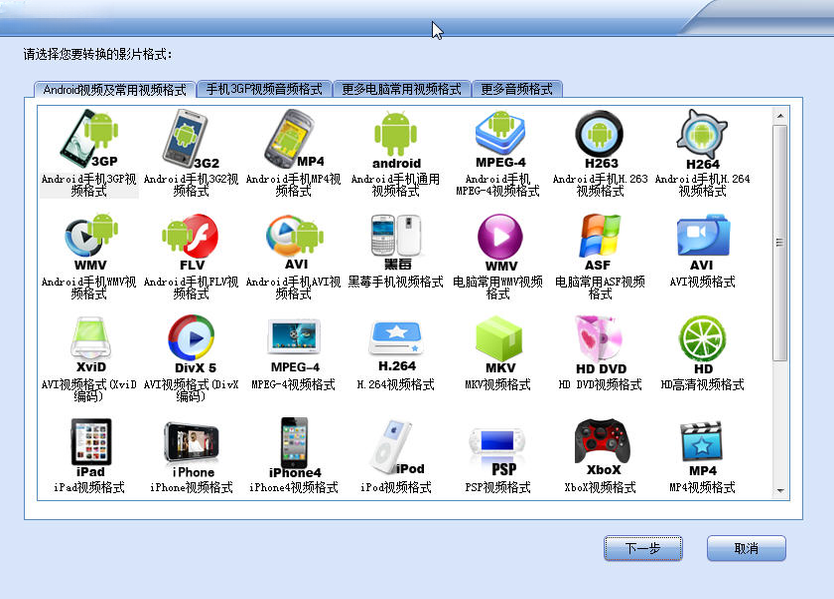Pick the HD lime slice format icon
Screen dimensions: 834x599
click(x=703, y=345)
